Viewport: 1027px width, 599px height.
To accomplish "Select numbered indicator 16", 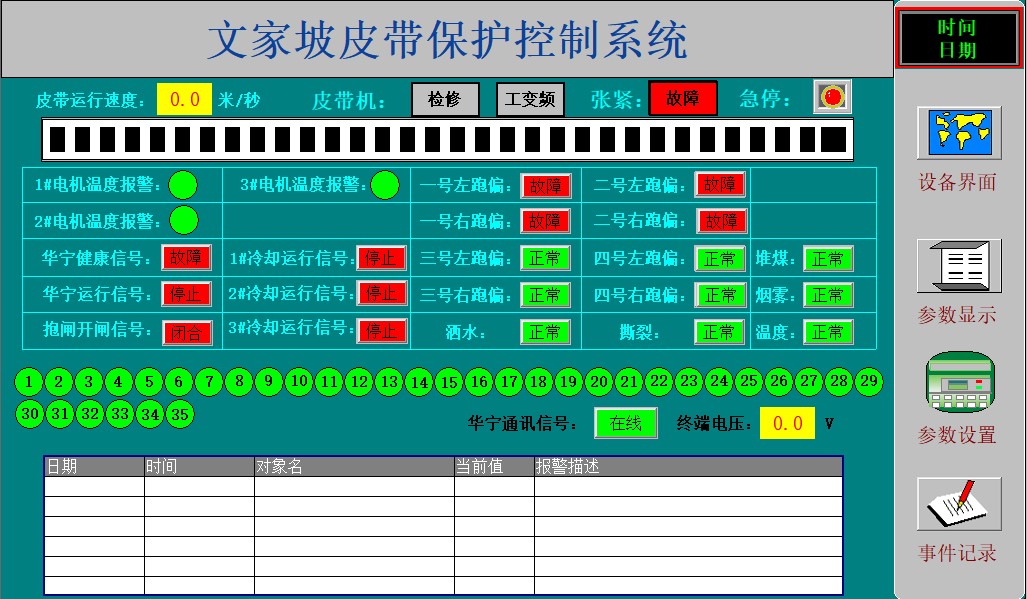I will [479, 382].
